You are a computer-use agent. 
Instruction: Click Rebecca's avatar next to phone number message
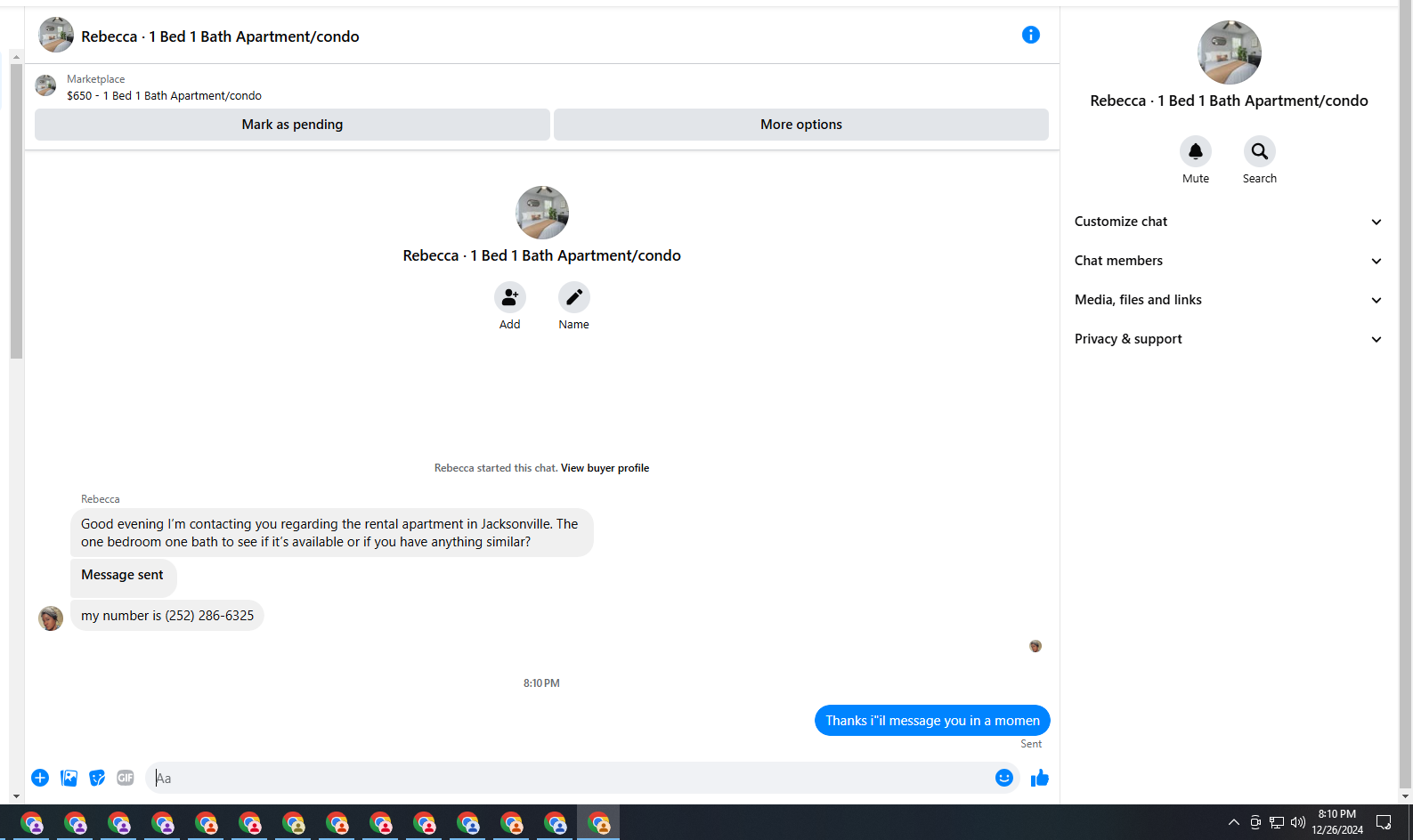click(51, 618)
